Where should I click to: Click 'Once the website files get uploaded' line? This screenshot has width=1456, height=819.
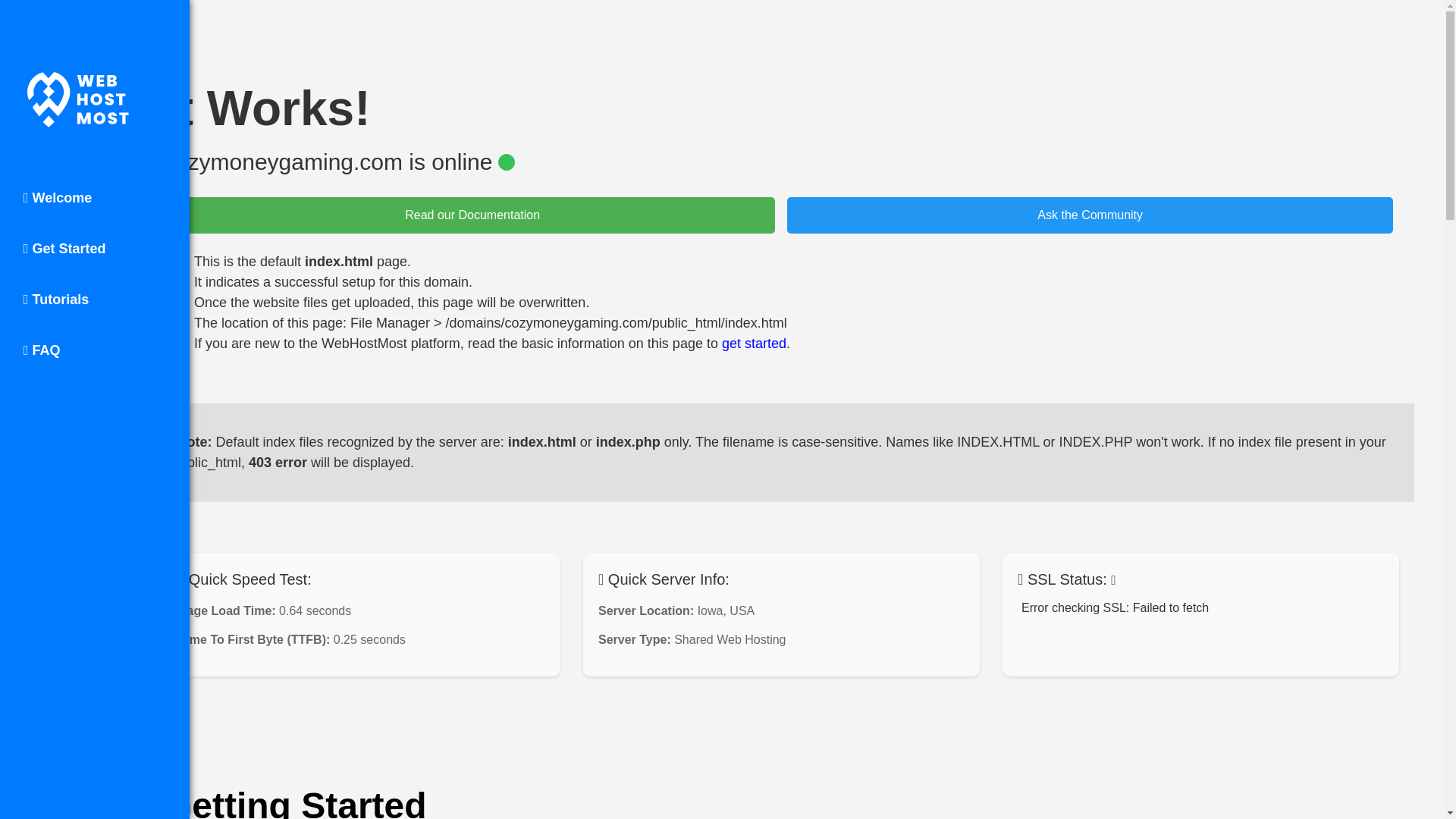[x=391, y=303]
